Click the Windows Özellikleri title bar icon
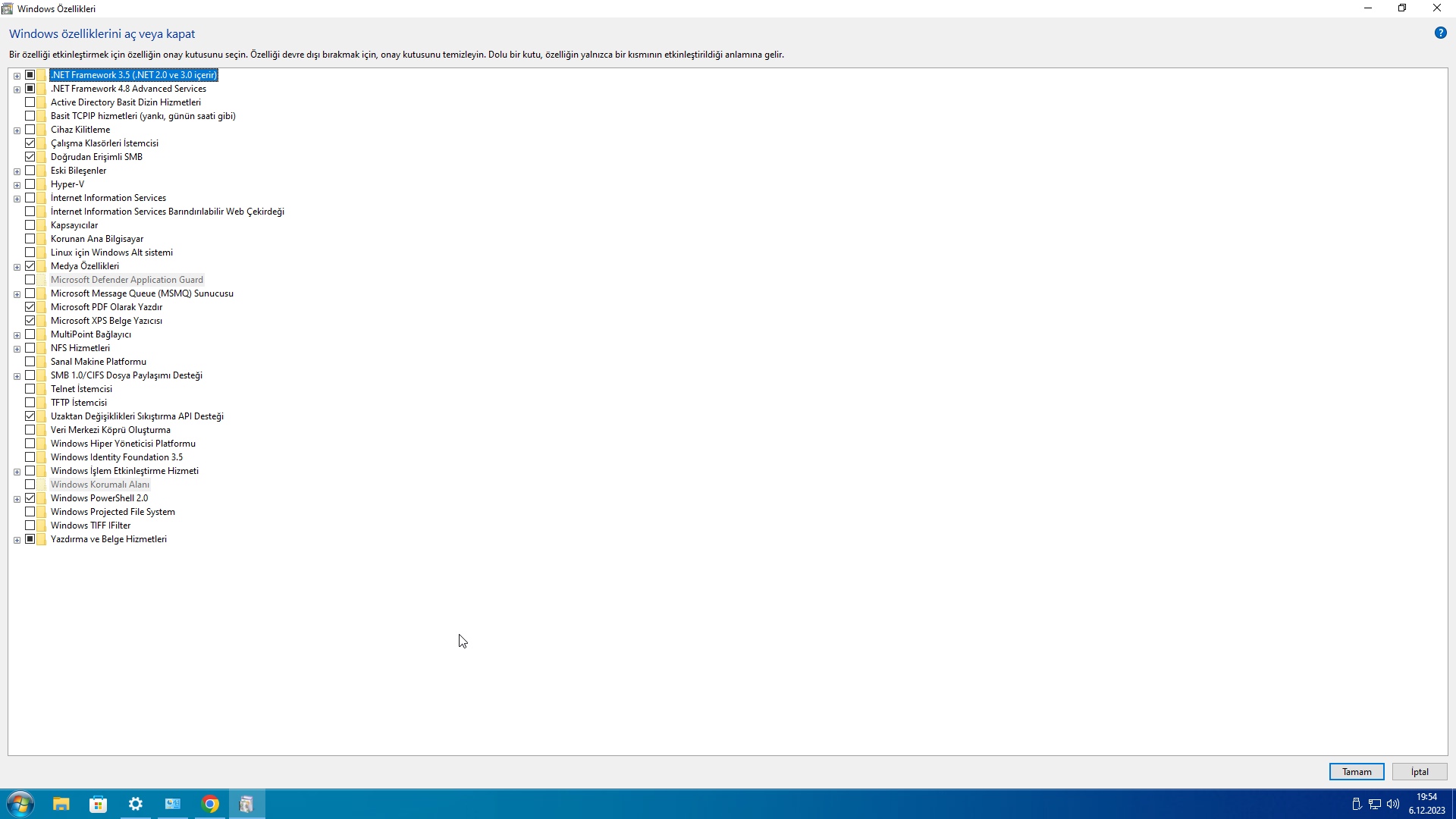 pos(8,8)
